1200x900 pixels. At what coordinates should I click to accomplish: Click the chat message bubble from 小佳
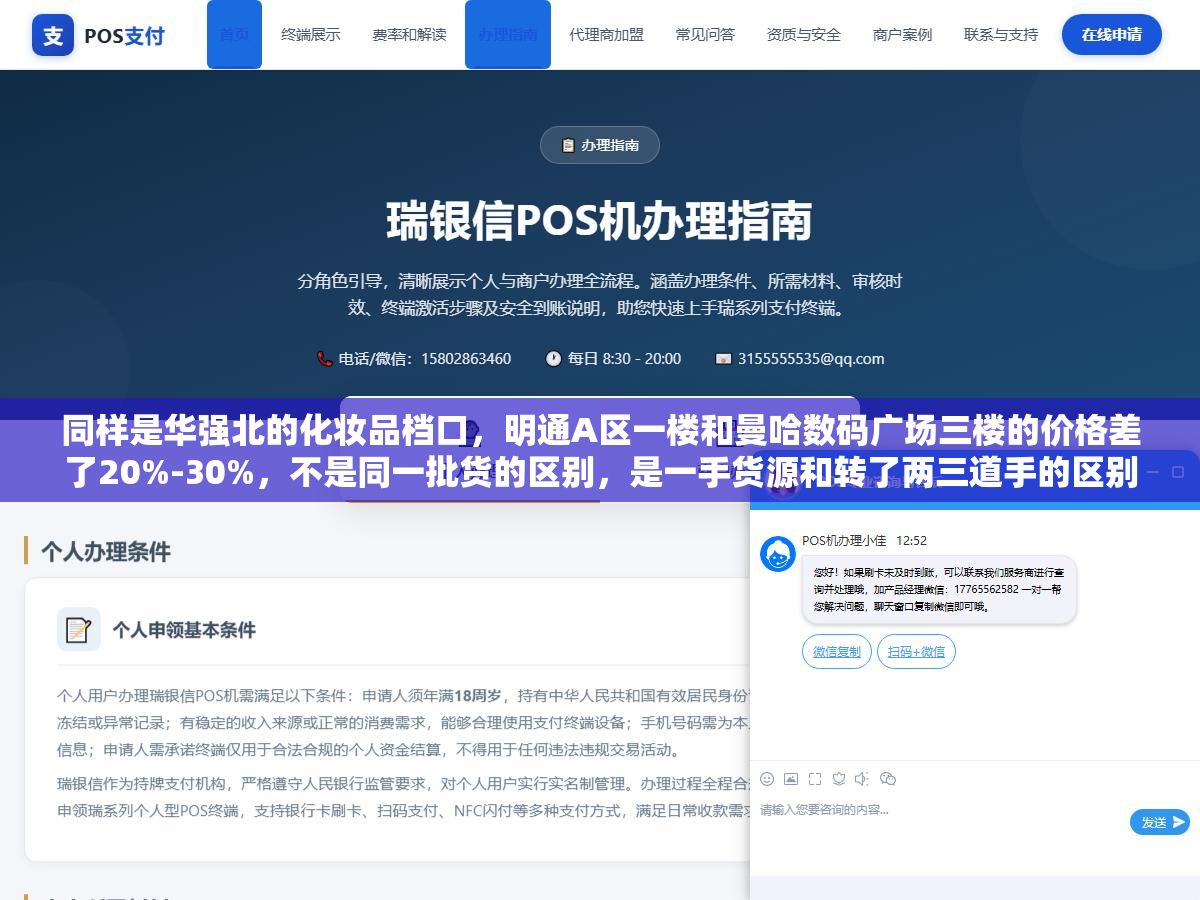939,590
